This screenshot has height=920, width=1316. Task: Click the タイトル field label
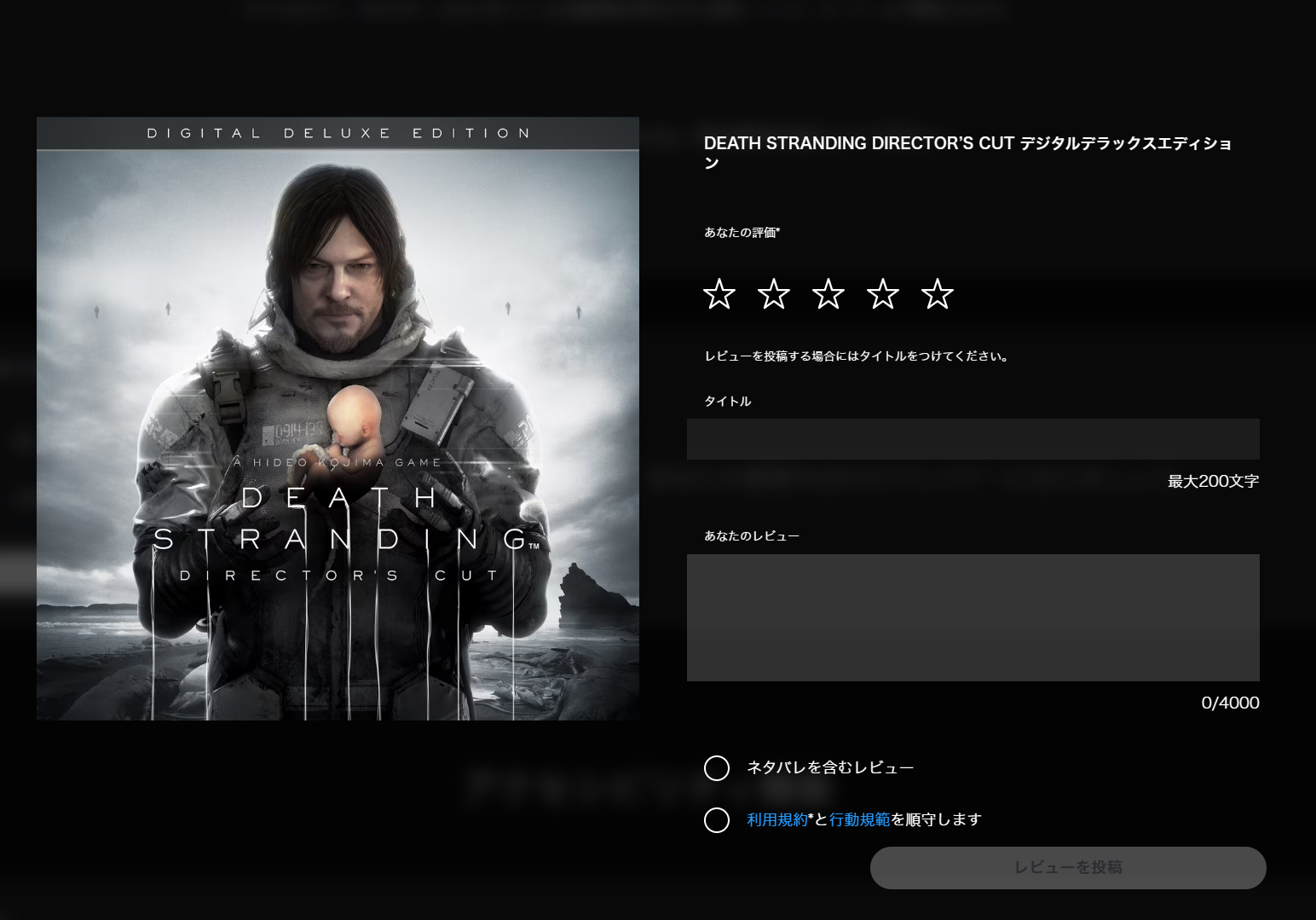point(727,402)
